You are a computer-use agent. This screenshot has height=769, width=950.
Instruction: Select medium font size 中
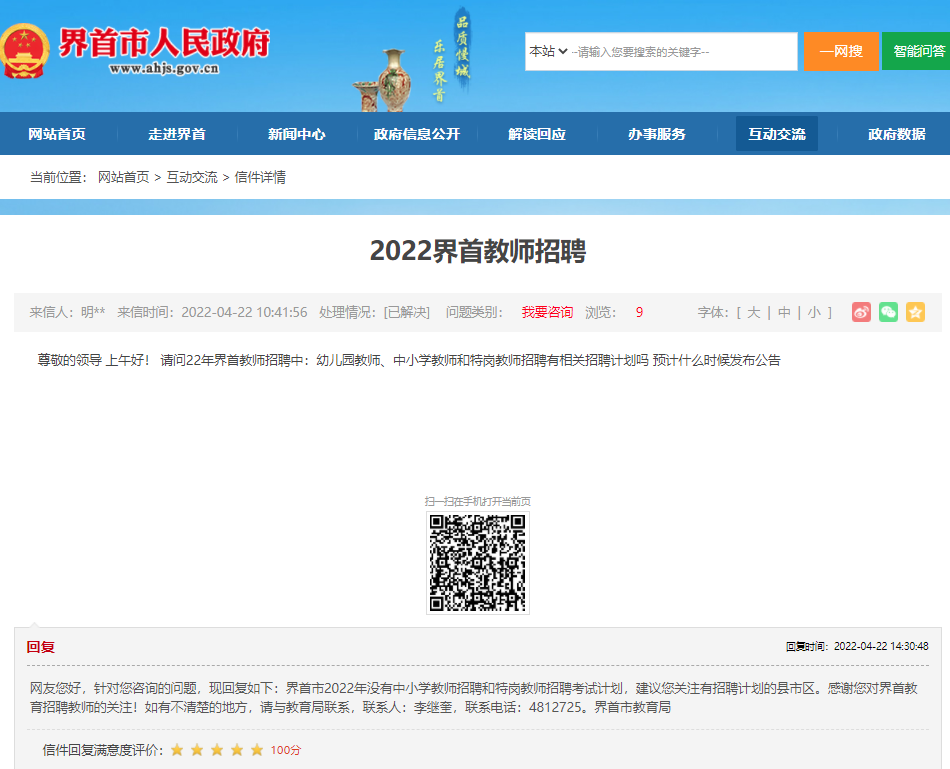point(784,312)
